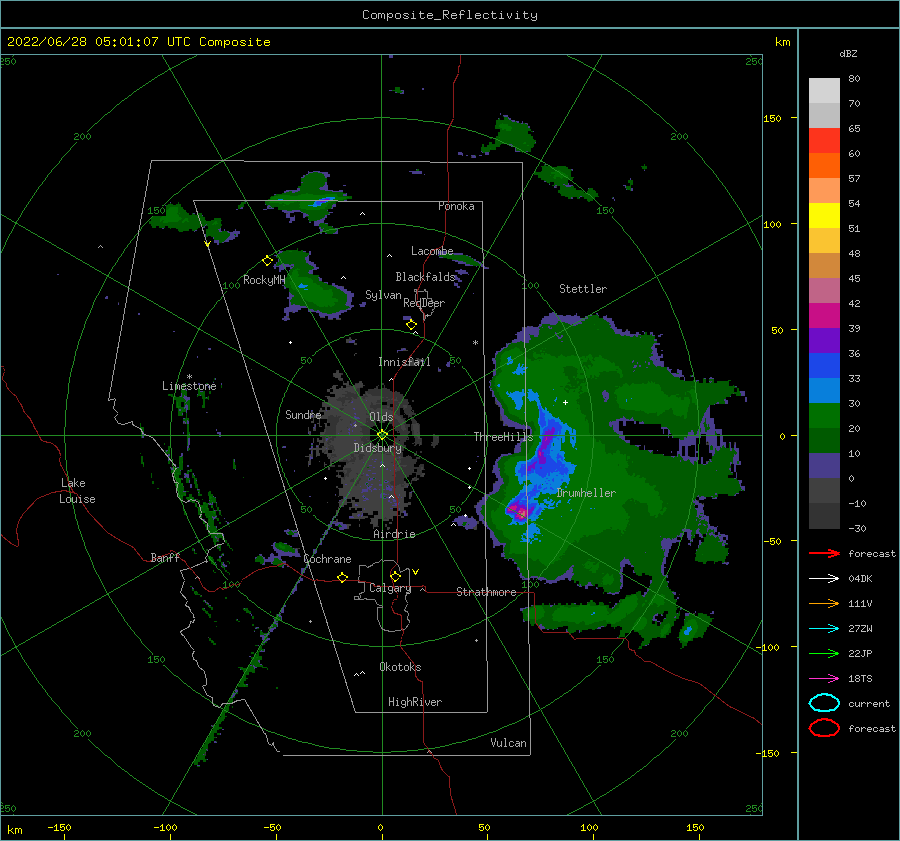Select the light blue 33-30 dBZ swatch
The height and width of the screenshot is (841, 900).
(824, 391)
